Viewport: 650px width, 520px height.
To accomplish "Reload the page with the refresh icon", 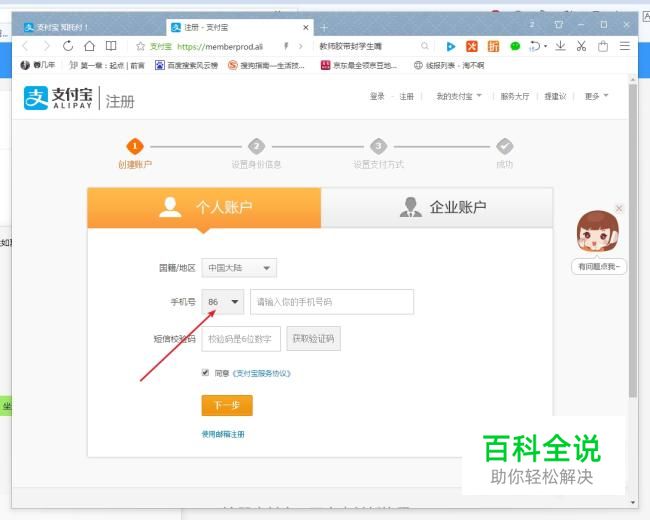I will click(68, 46).
